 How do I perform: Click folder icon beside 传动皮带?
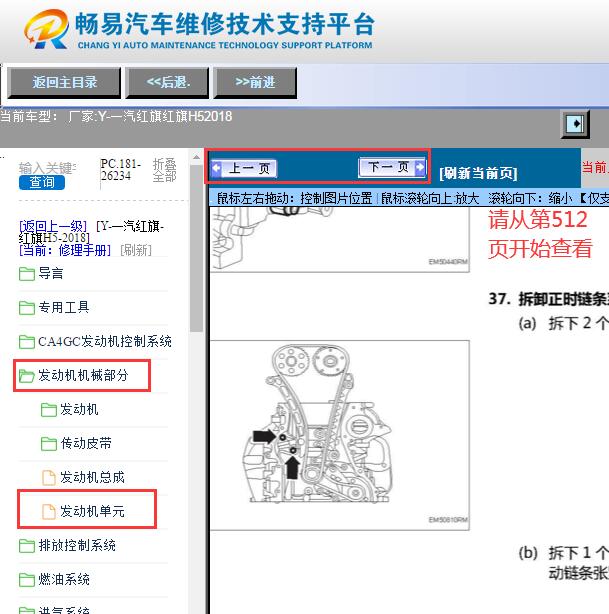click(x=49, y=444)
